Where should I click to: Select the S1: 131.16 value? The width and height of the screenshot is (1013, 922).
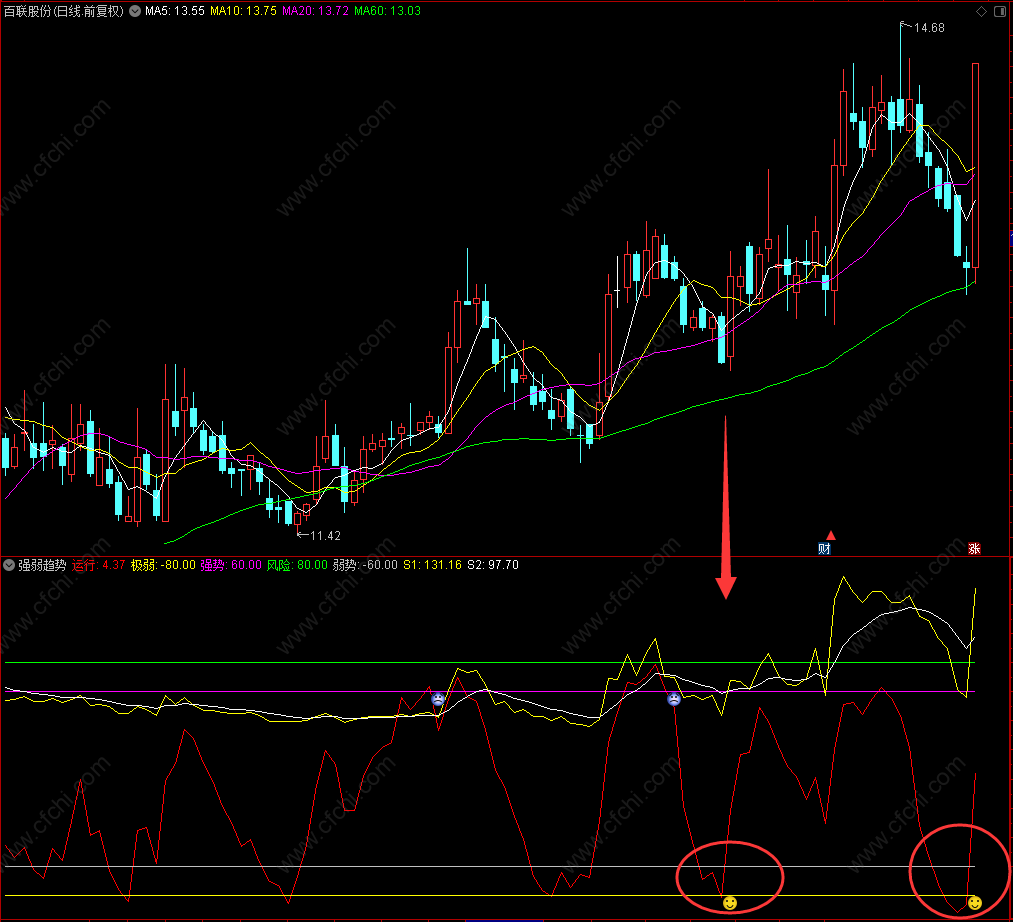[432, 565]
